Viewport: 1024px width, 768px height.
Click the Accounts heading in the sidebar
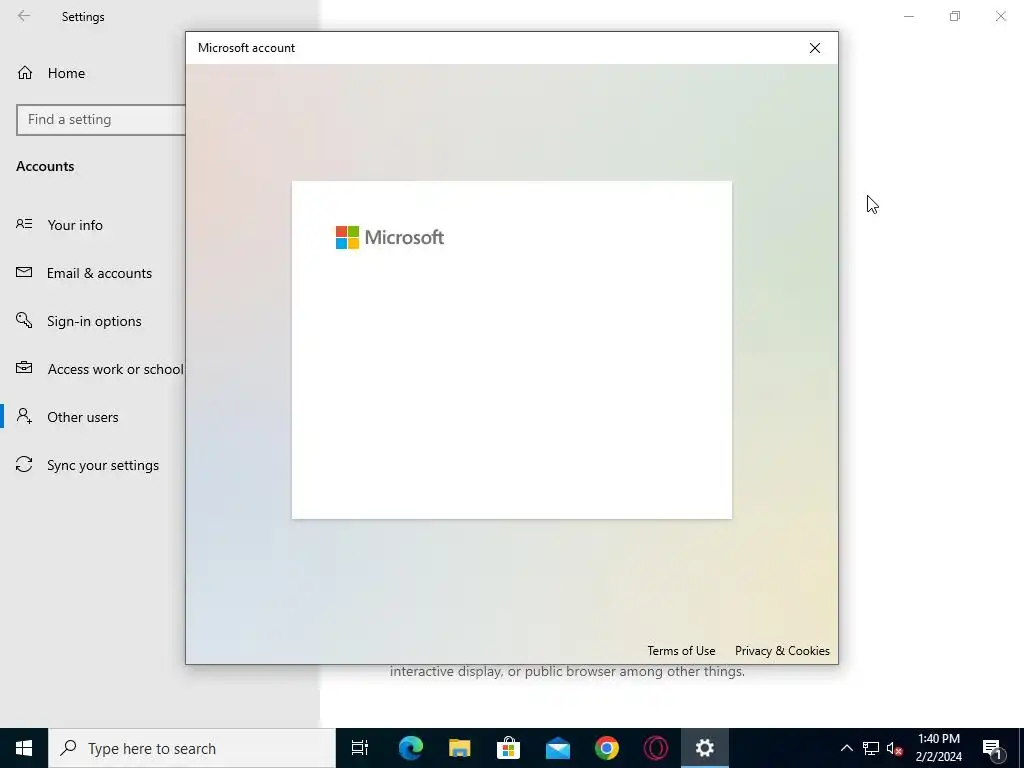[x=45, y=166]
